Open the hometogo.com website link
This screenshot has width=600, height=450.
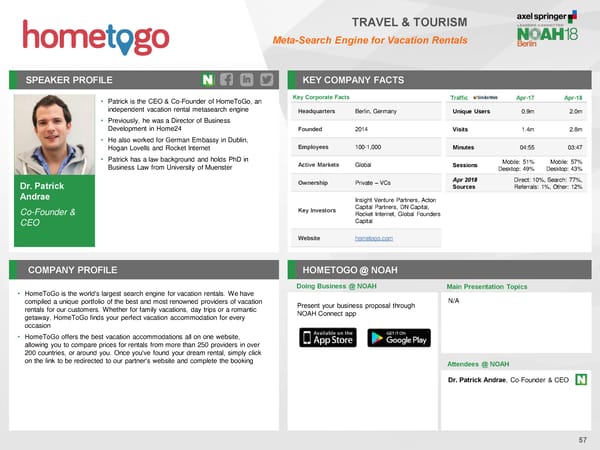(373, 238)
